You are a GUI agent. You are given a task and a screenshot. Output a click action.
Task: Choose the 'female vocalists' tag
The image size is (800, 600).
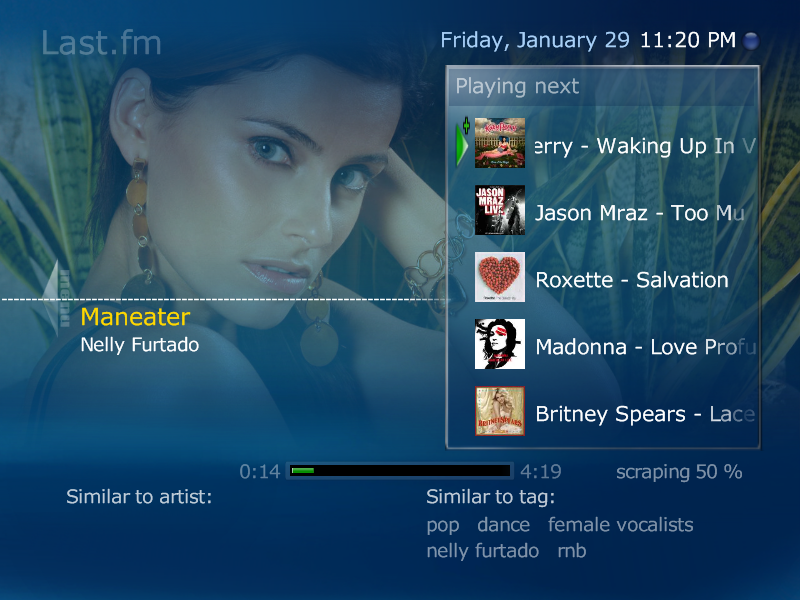pos(620,524)
